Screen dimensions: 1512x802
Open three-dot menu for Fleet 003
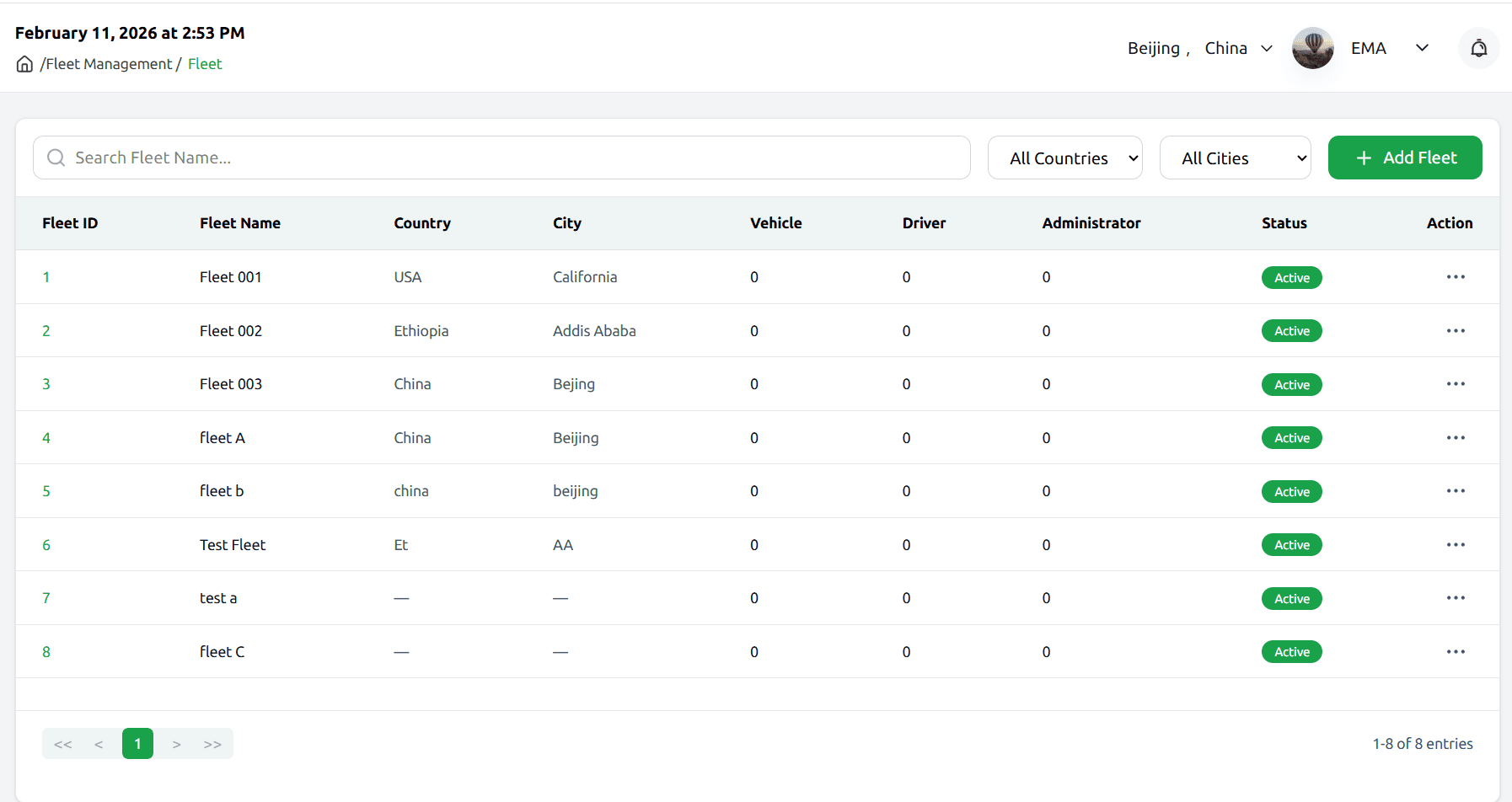tap(1455, 384)
